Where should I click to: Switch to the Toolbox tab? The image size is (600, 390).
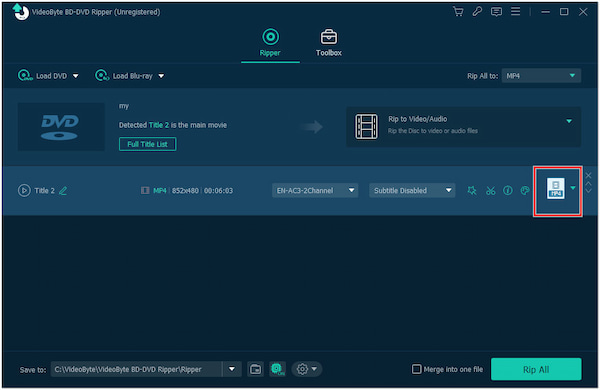coord(329,42)
